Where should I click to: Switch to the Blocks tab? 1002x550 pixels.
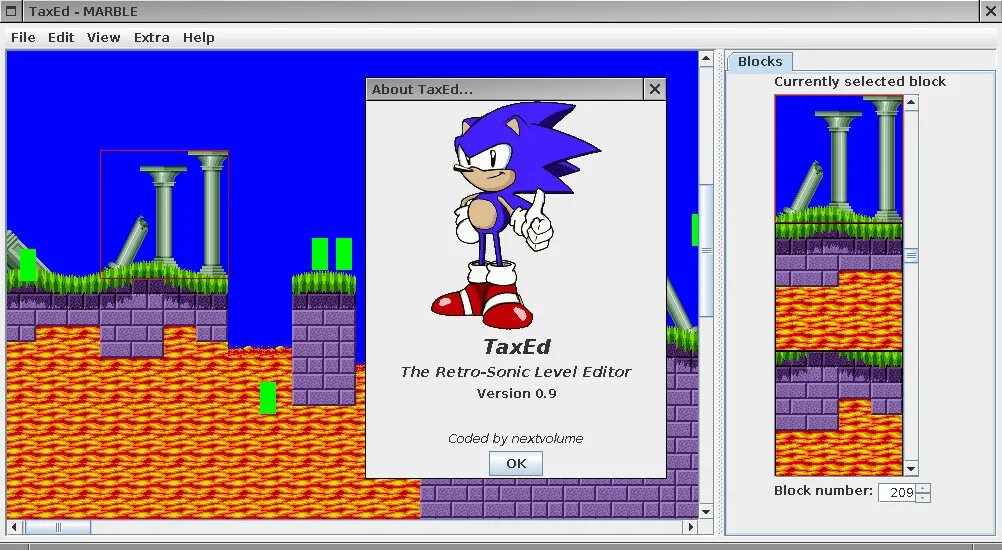pos(760,62)
